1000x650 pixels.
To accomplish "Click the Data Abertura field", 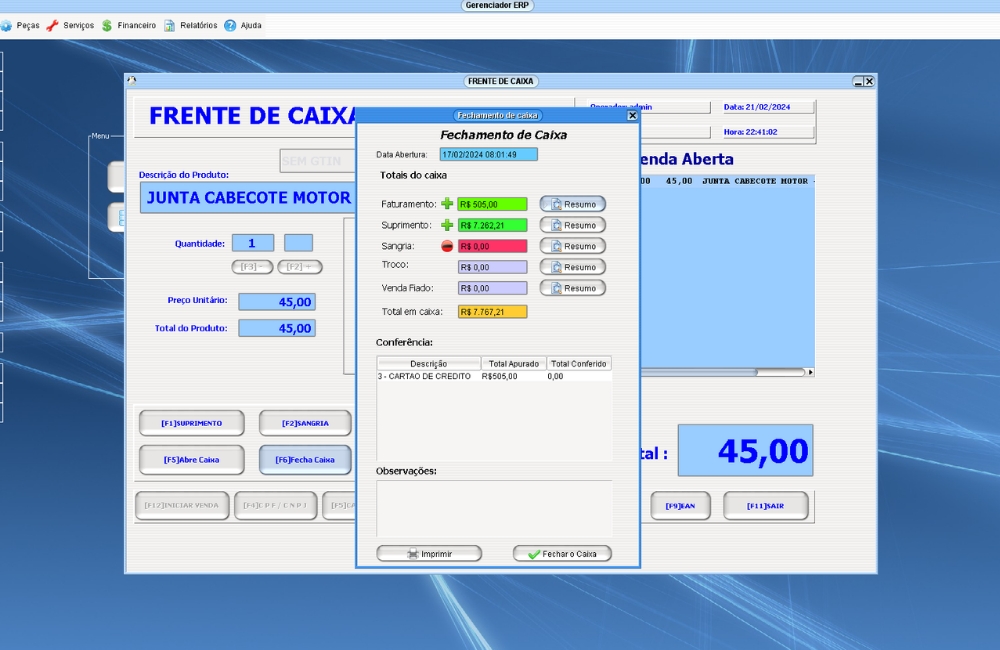I will (x=489, y=154).
